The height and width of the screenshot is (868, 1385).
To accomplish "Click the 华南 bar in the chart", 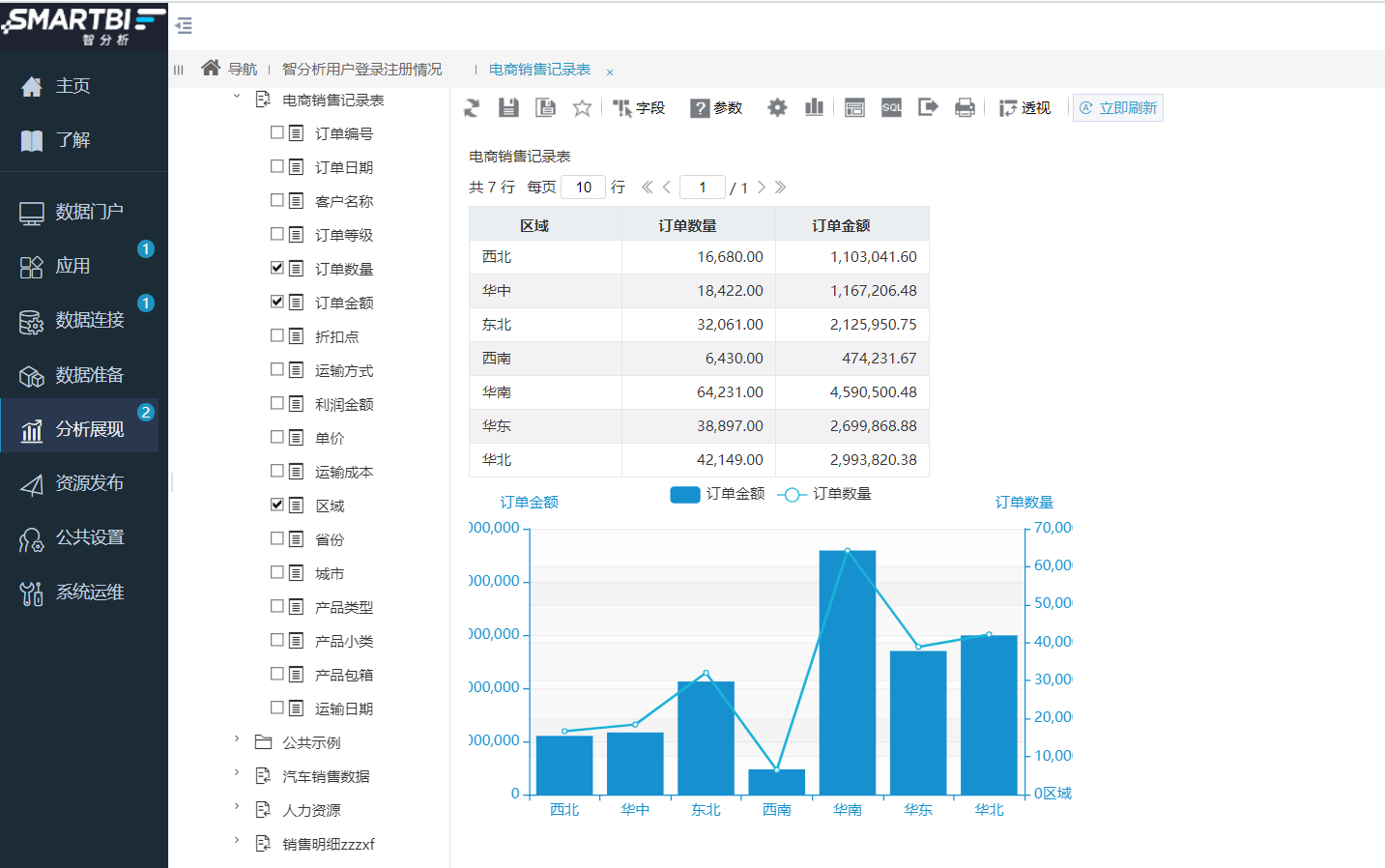I will point(848,673).
